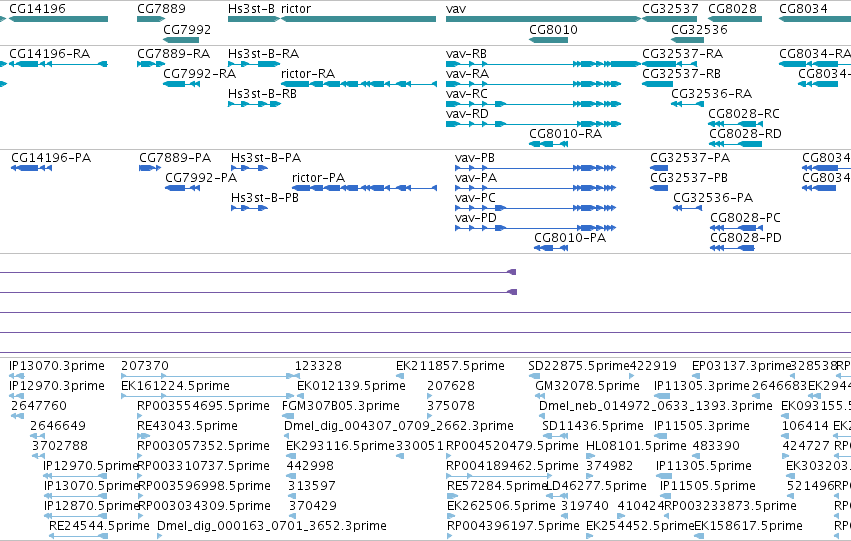The width and height of the screenshot is (851, 541).
Task: Select the CG7889-RA transcript
Action: 151,64
